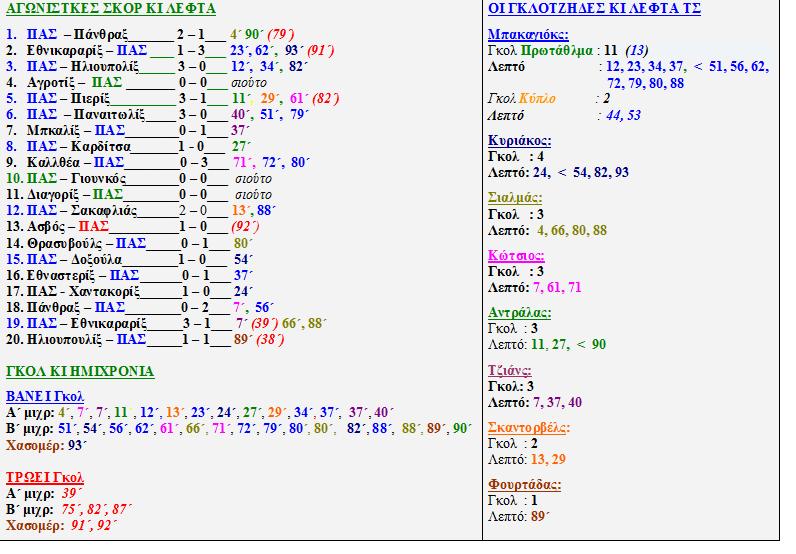Click the 'σιούτο' note in the Αγροτίξ row
The width and height of the screenshot is (796, 554).
[249, 83]
